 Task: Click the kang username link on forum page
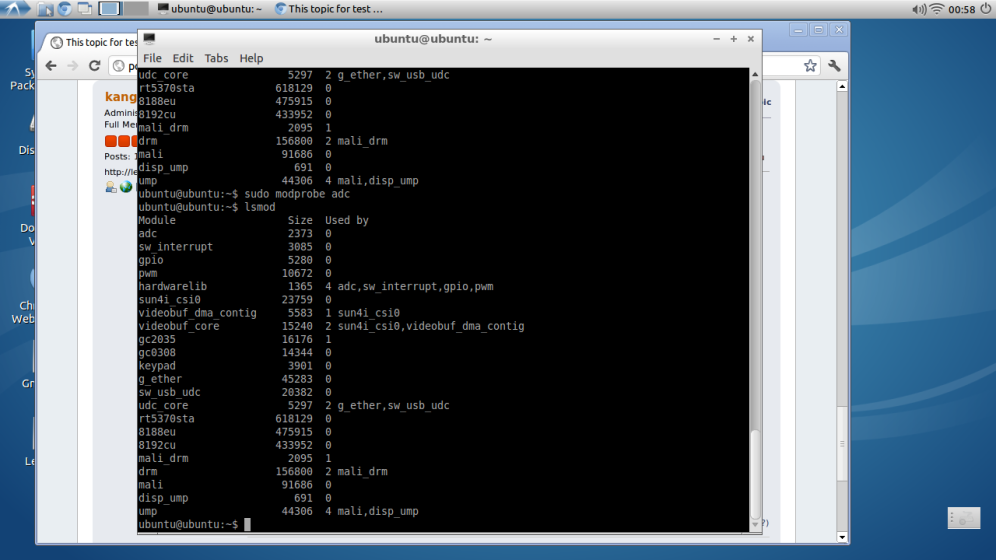(121, 97)
